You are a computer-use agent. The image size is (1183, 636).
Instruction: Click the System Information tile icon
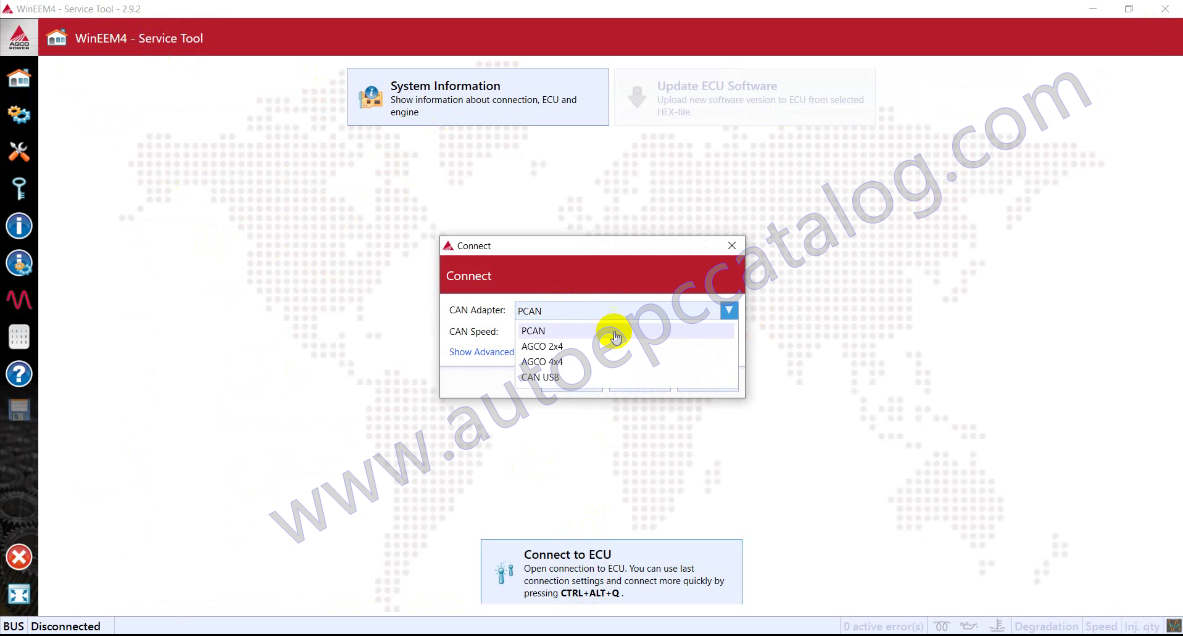(370, 97)
